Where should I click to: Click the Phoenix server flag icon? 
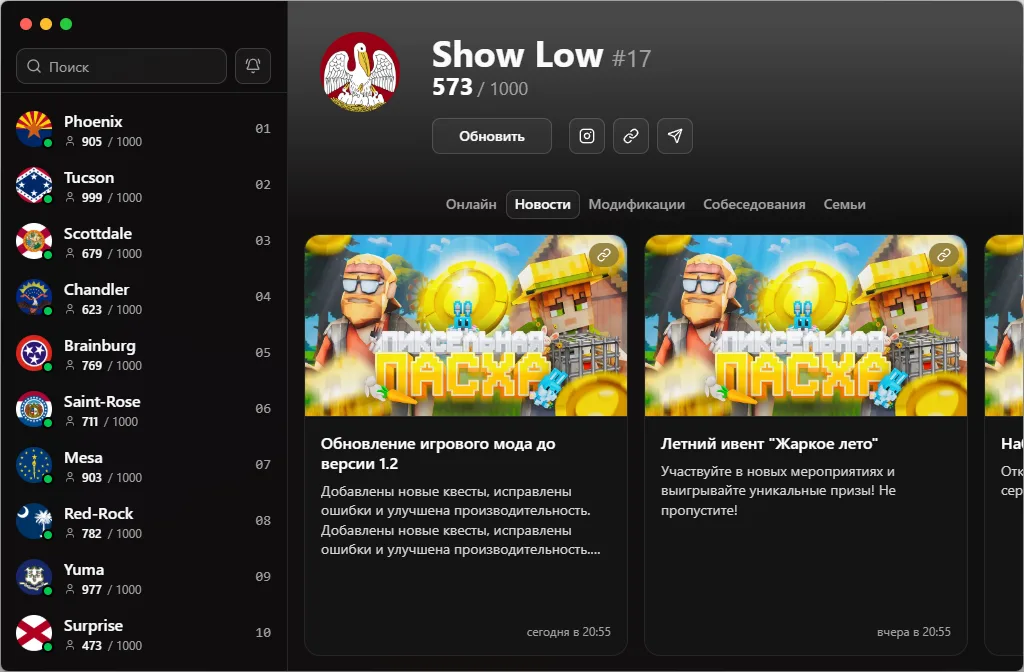tap(33, 129)
